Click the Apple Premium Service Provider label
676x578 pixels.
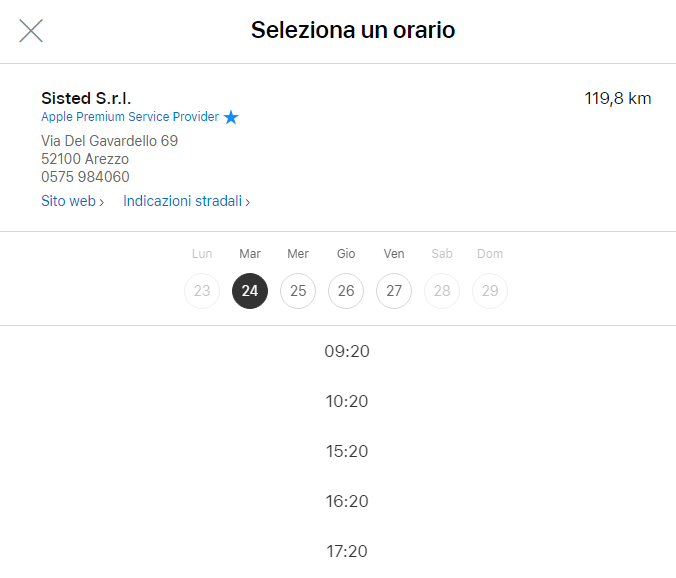(130, 117)
